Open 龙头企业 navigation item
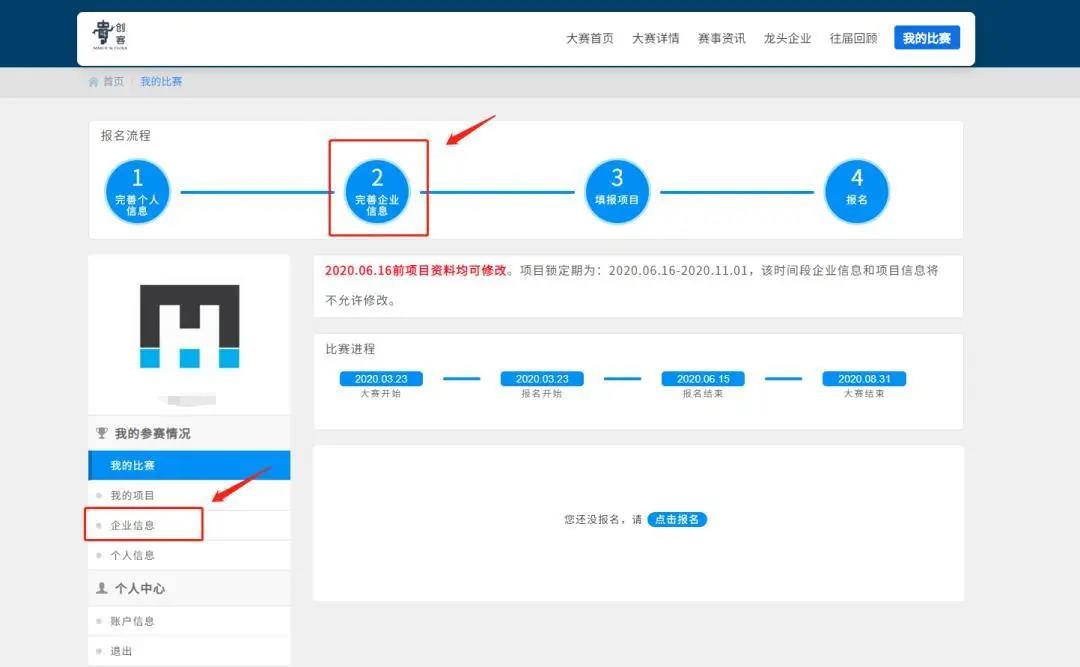 pos(788,39)
